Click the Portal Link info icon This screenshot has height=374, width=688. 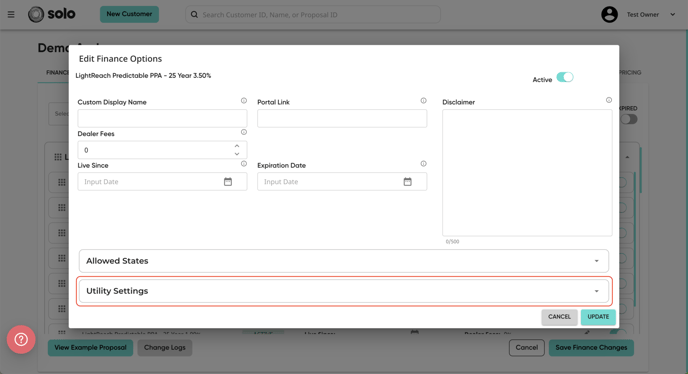(423, 101)
